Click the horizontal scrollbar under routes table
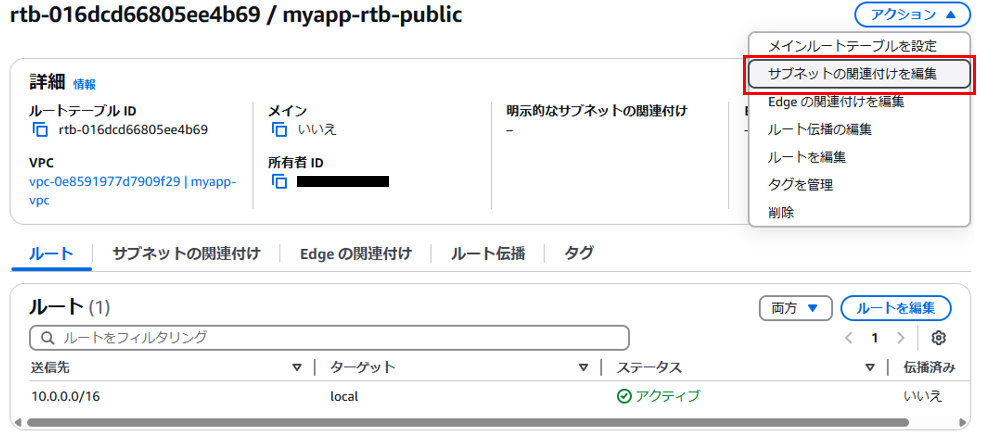 tap(467, 422)
